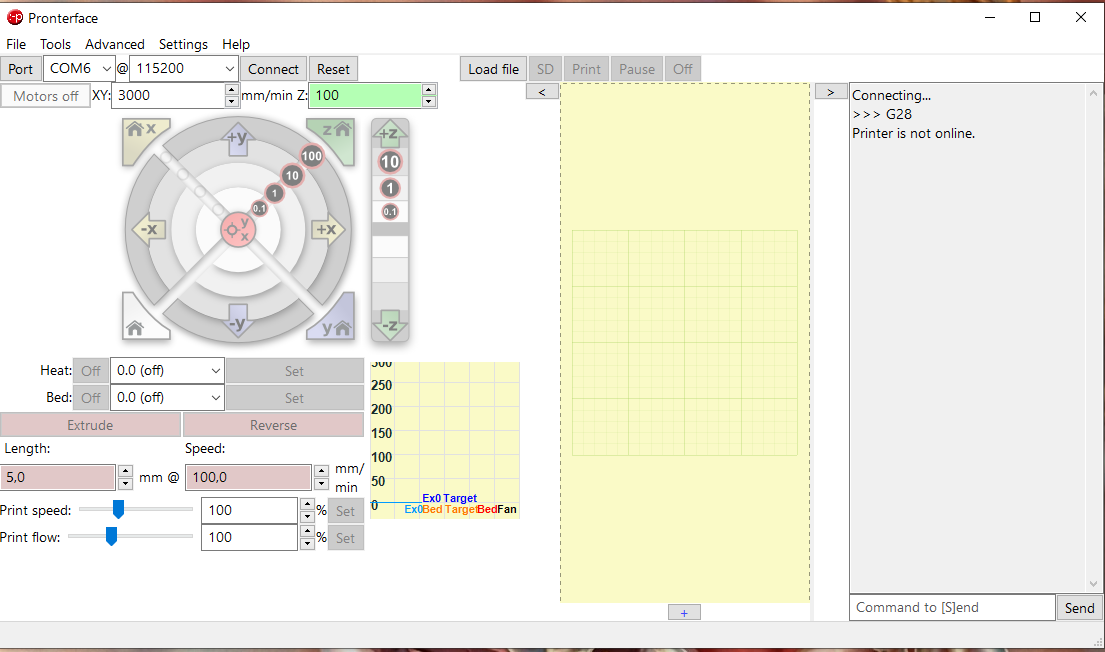Click the XY feedrate field showing 3000

168,95
